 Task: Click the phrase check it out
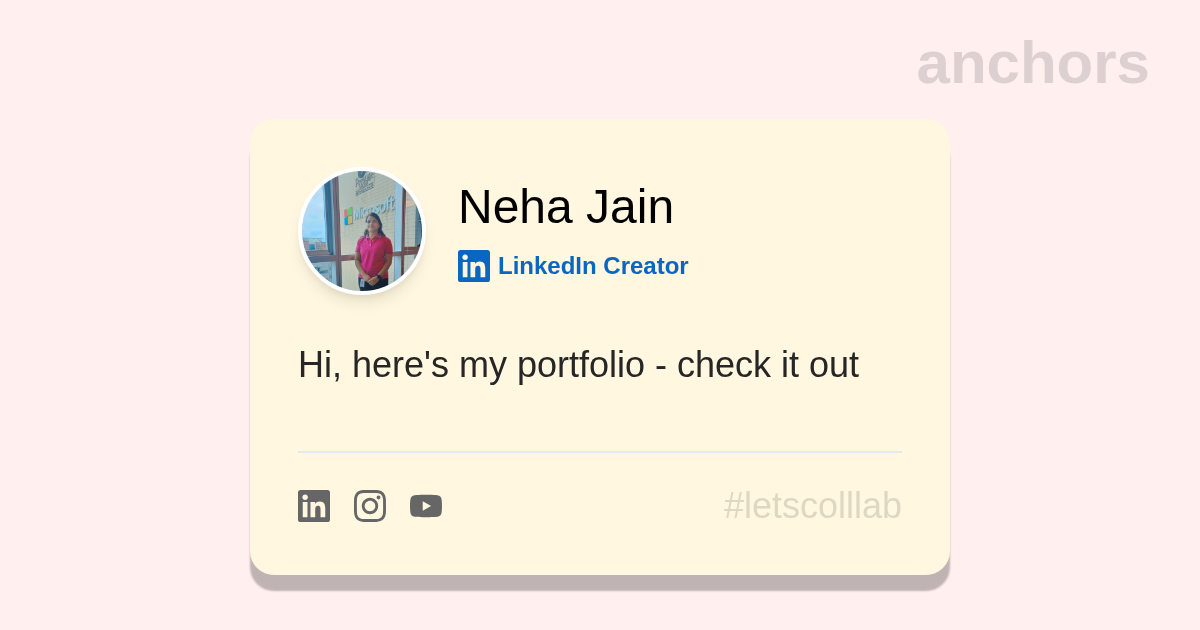pyautogui.click(x=768, y=365)
